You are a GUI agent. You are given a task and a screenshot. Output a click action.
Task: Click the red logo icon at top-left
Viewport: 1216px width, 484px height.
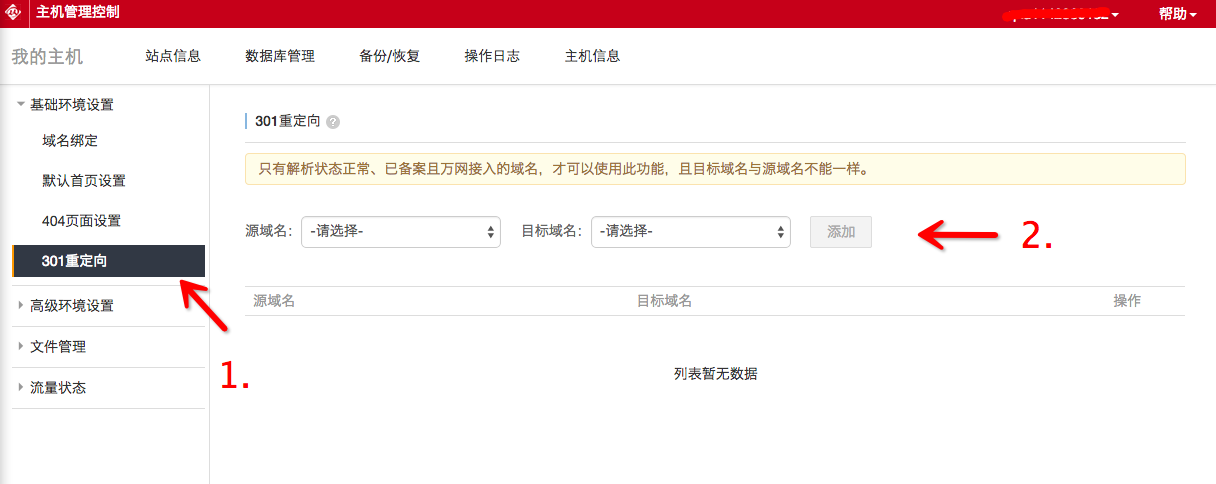14,13
